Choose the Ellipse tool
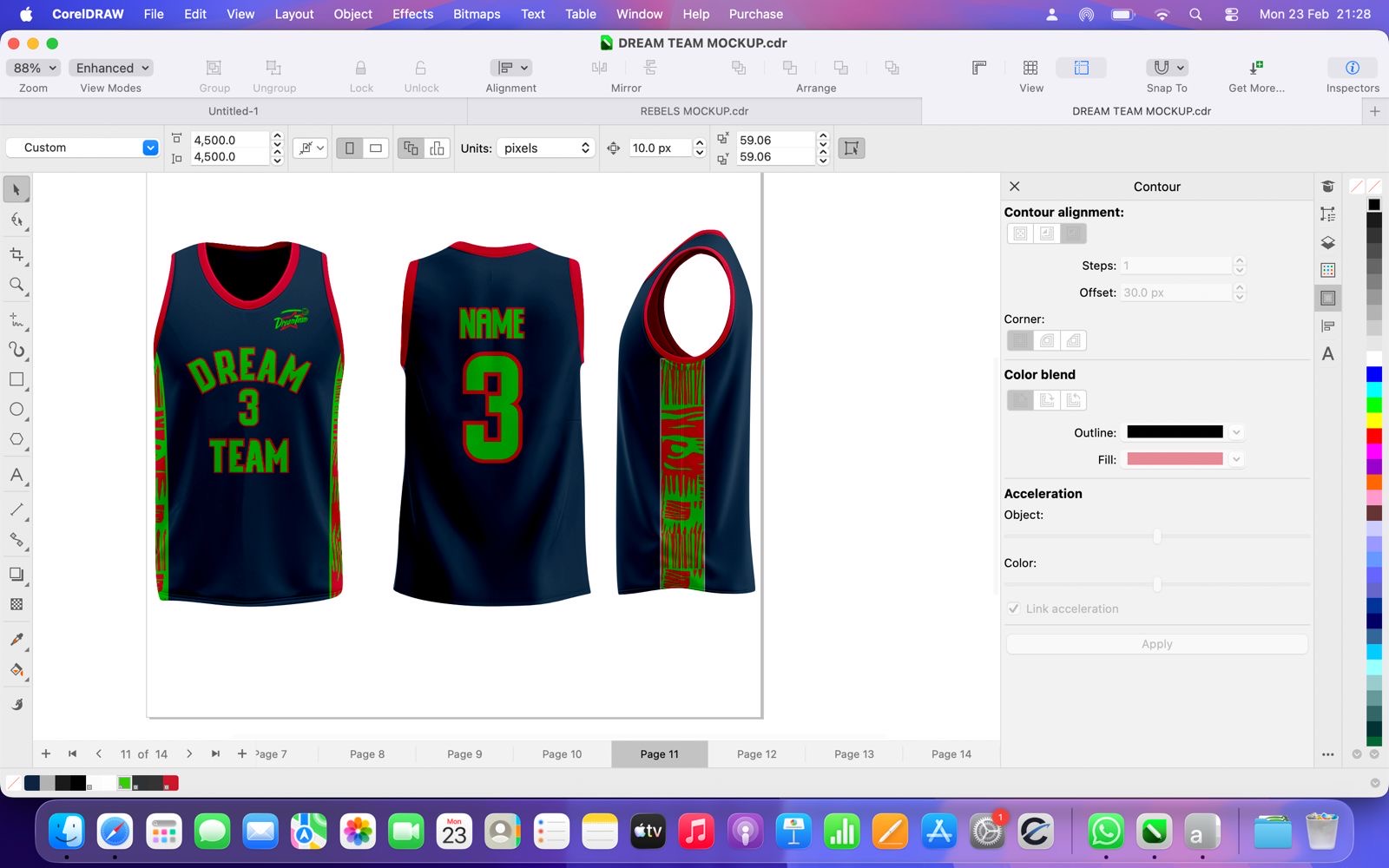 [16, 410]
